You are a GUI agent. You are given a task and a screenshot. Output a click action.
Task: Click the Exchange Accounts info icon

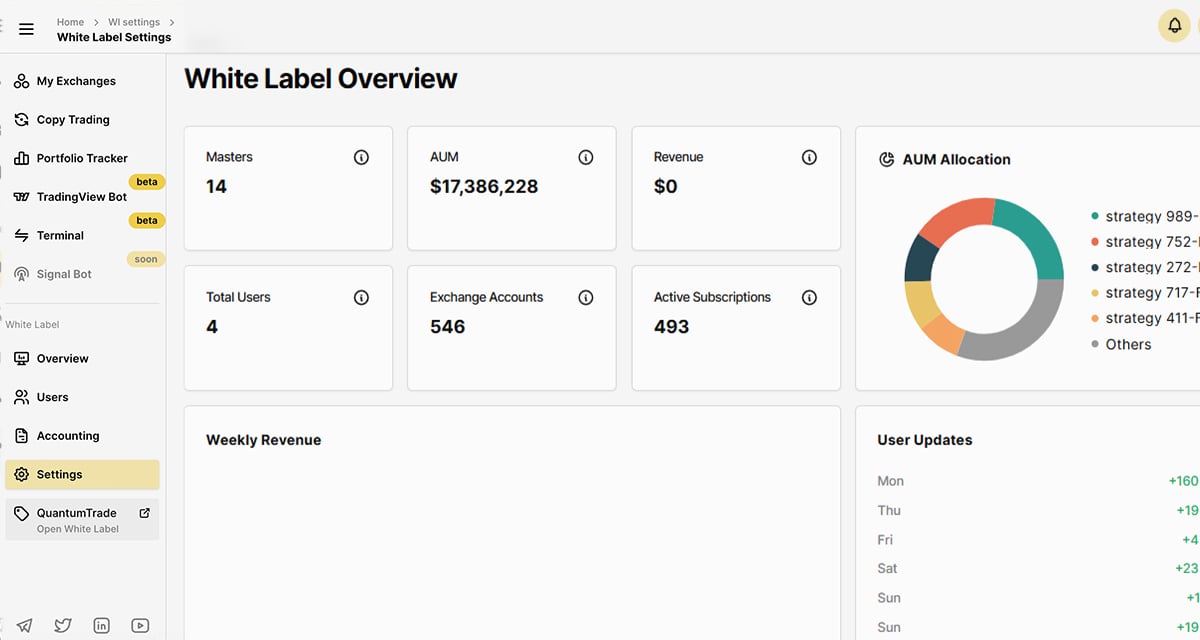[586, 297]
